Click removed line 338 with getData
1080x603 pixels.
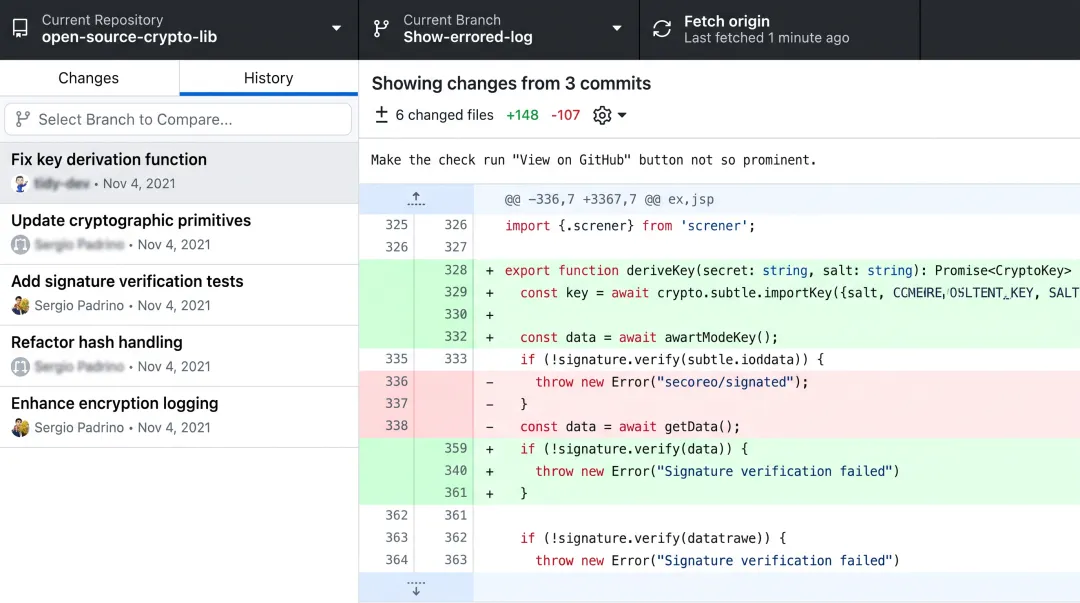pyautogui.click(x=719, y=427)
